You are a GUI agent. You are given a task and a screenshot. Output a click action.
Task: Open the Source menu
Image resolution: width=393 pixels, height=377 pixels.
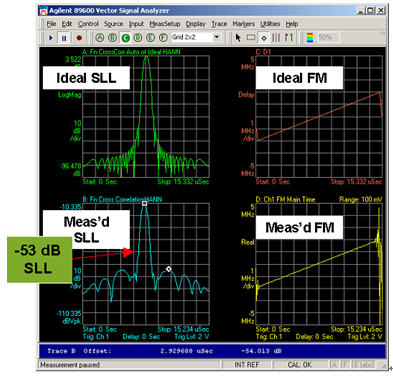(113, 24)
